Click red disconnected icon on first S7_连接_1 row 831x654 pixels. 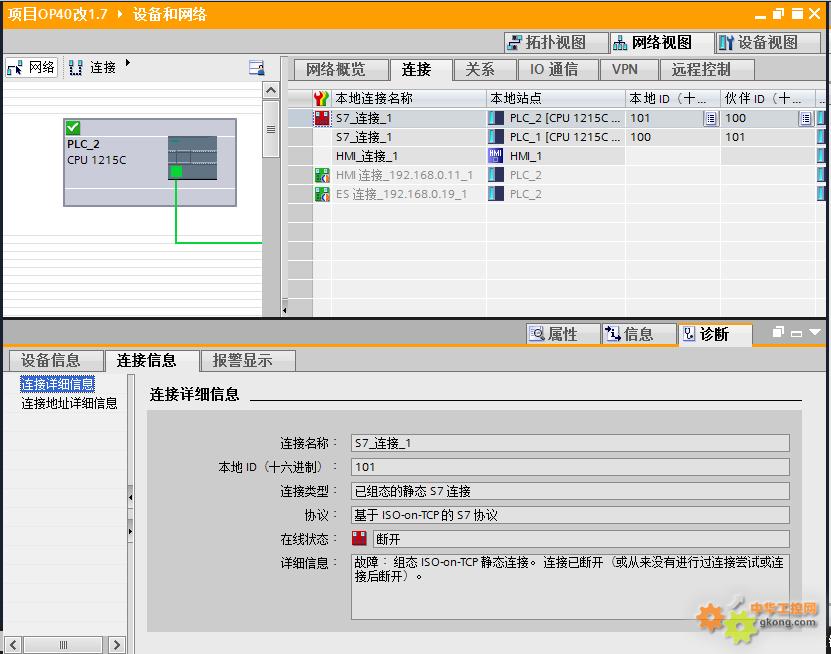point(322,118)
